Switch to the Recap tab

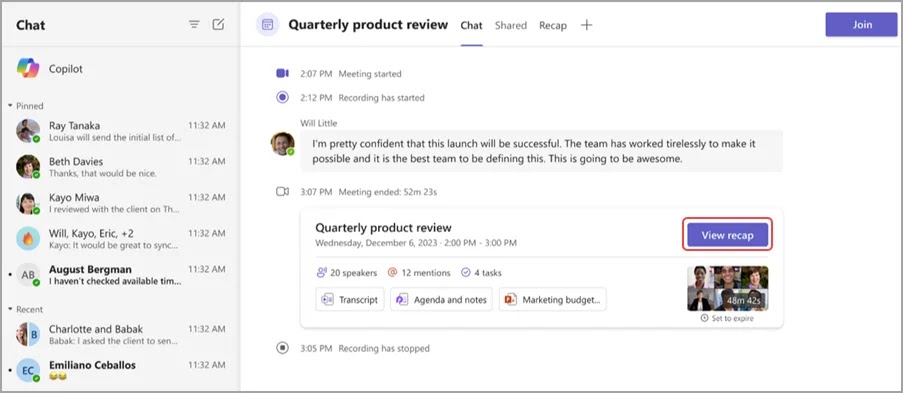point(553,25)
